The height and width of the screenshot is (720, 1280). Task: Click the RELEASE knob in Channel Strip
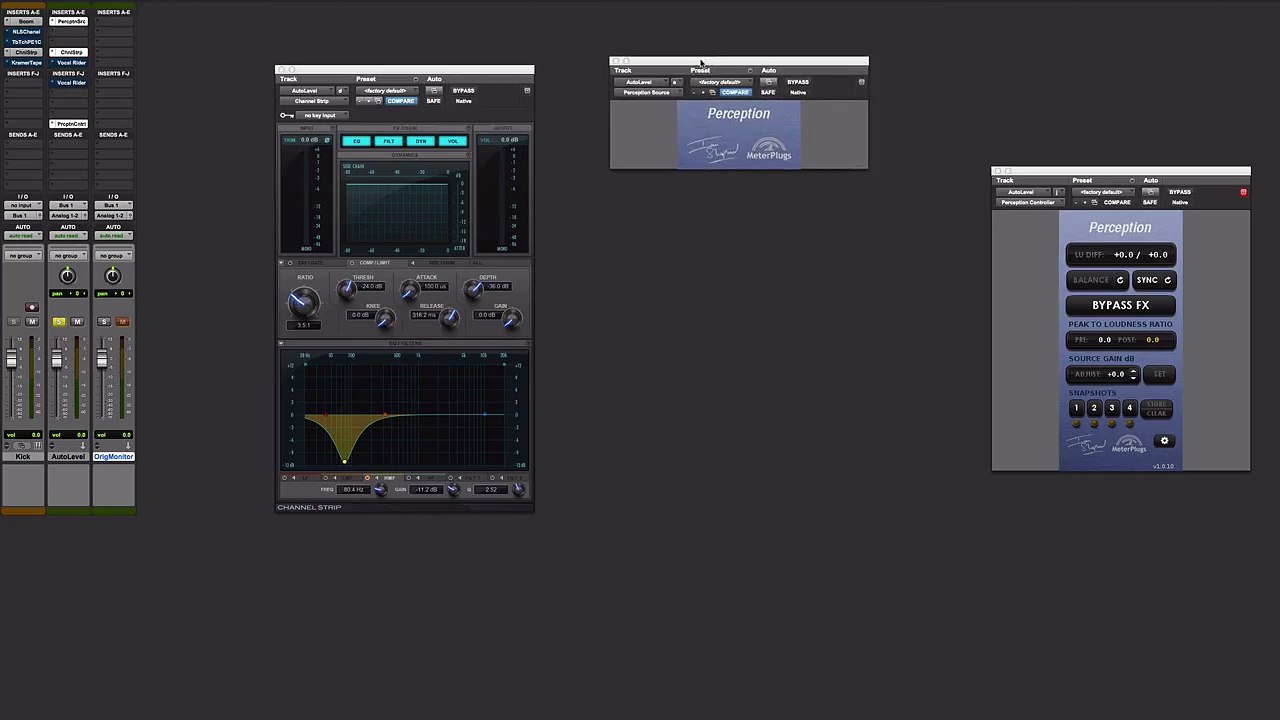click(449, 318)
